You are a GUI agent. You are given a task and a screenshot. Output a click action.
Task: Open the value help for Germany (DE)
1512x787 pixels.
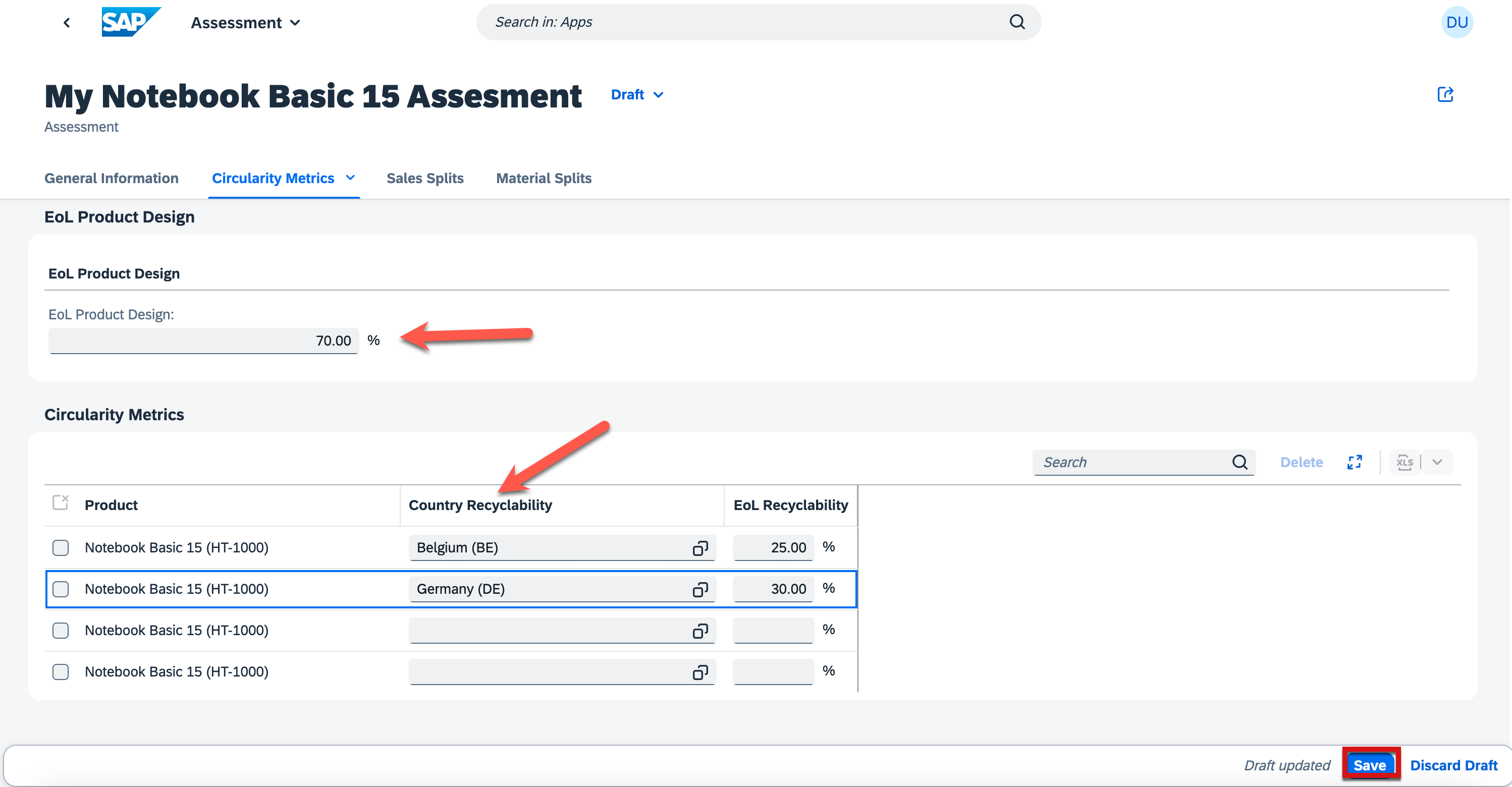699,589
